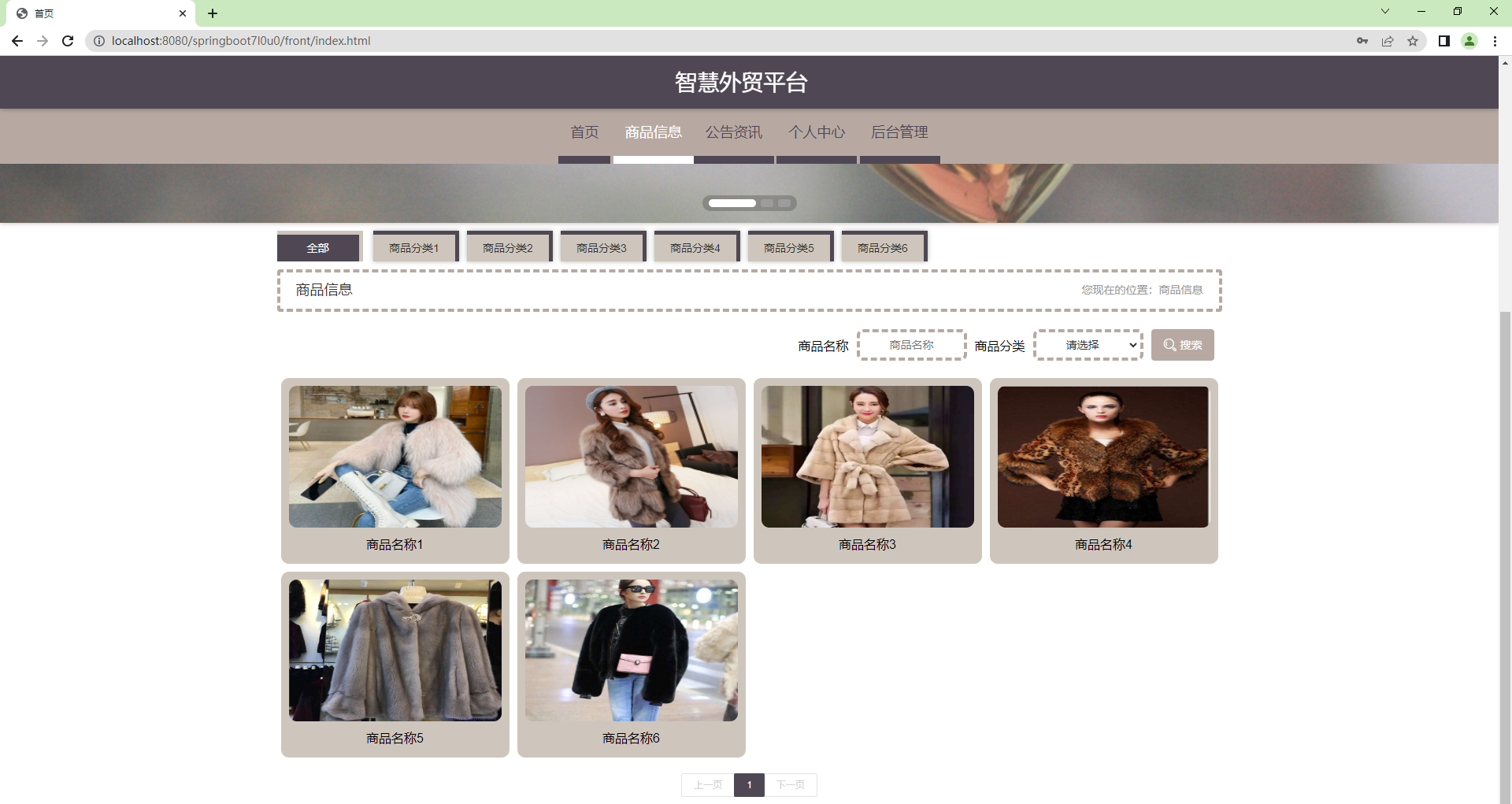Open the tab search chevron

1385,11
